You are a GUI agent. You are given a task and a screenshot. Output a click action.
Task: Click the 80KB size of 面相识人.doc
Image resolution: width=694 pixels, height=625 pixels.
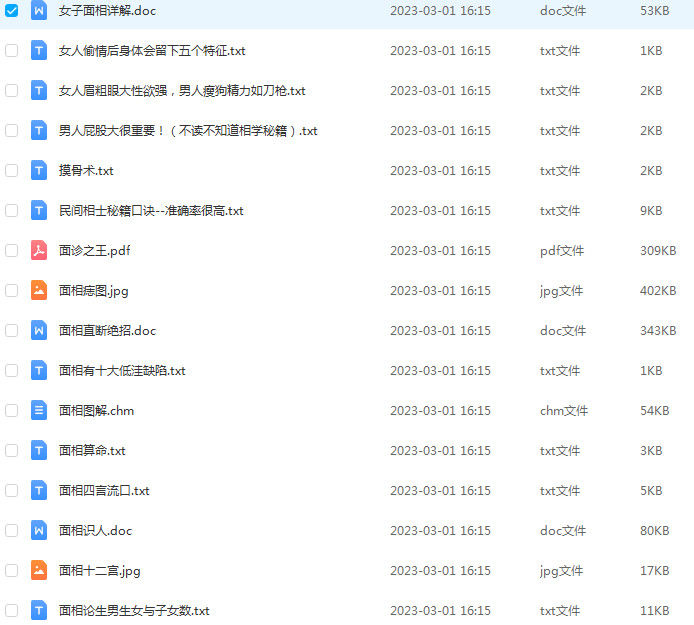654,530
